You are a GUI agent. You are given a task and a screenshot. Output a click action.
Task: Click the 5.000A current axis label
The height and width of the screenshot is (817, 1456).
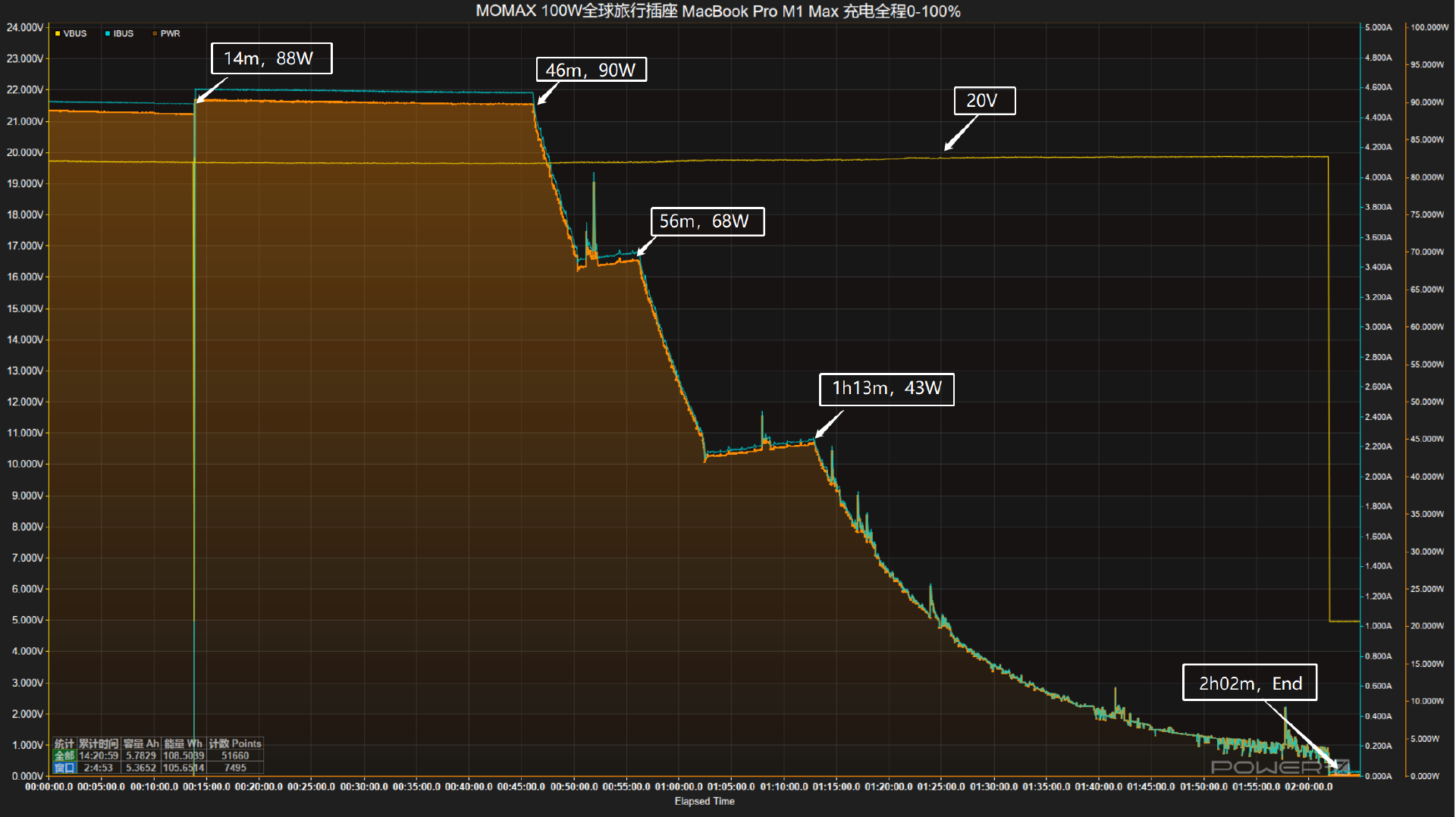pyautogui.click(x=1379, y=27)
